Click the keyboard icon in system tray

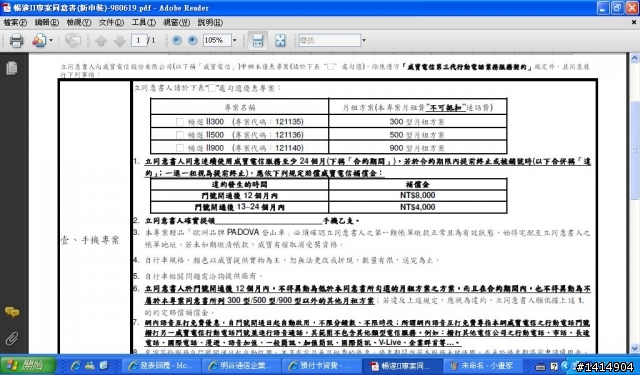coord(541,366)
